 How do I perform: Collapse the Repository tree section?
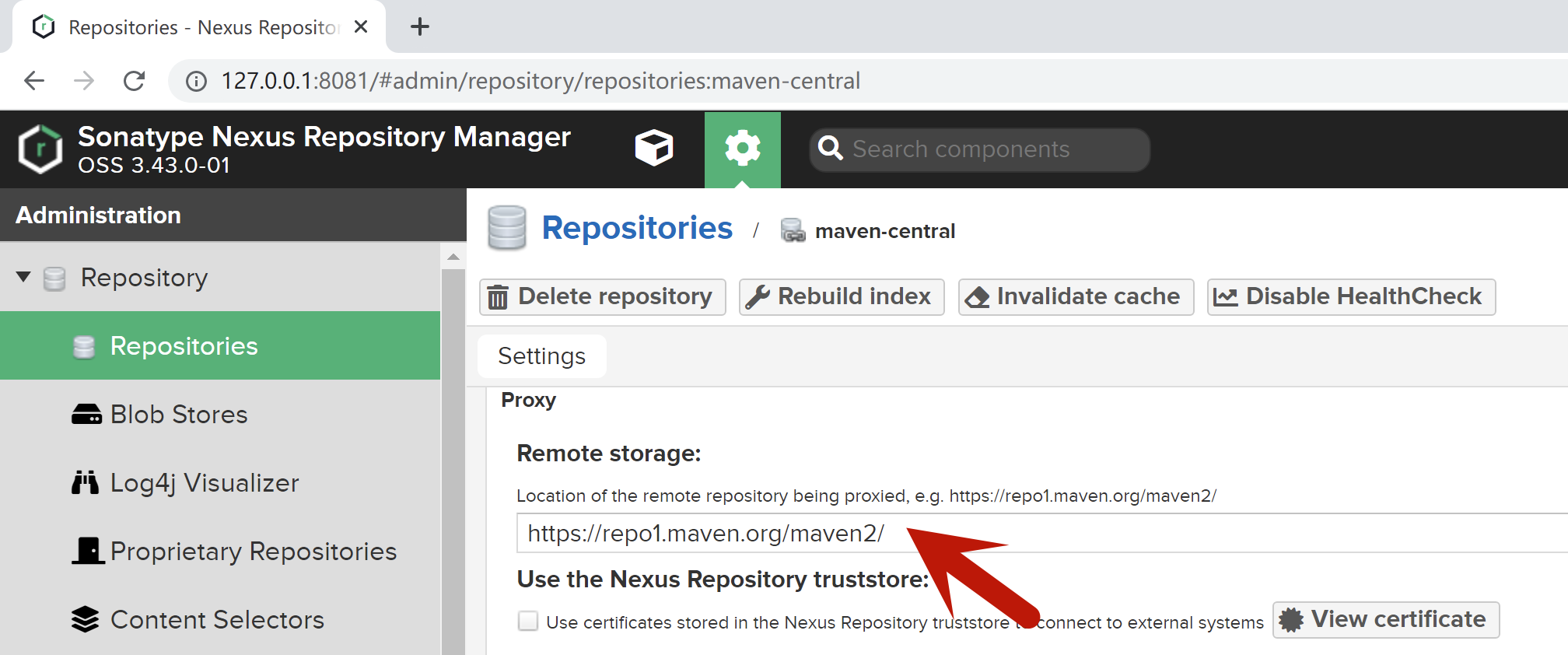coord(23,277)
